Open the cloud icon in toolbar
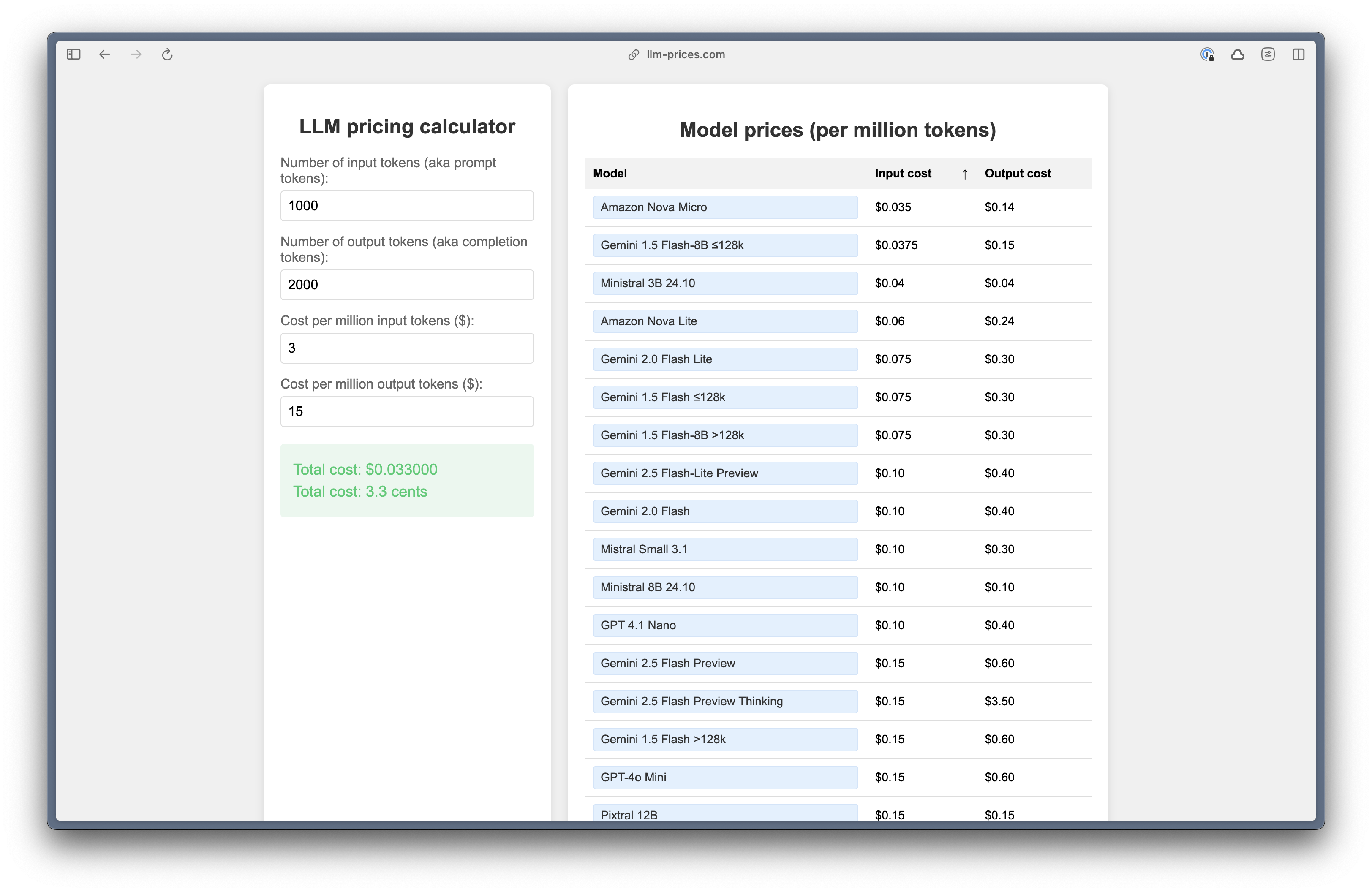 click(1237, 54)
